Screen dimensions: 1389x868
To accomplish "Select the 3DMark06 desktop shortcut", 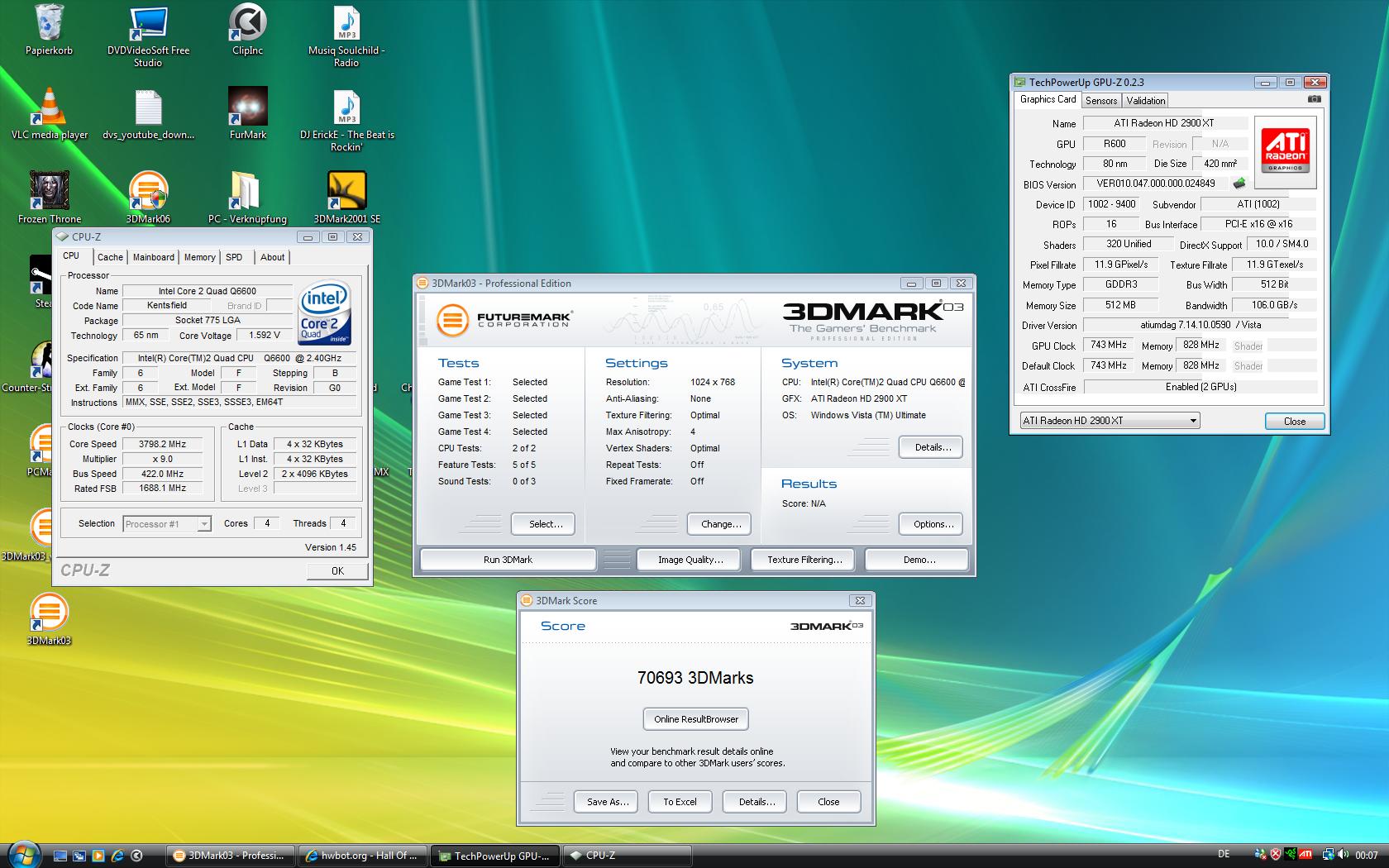I will pyautogui.click(x=149, y=198).
